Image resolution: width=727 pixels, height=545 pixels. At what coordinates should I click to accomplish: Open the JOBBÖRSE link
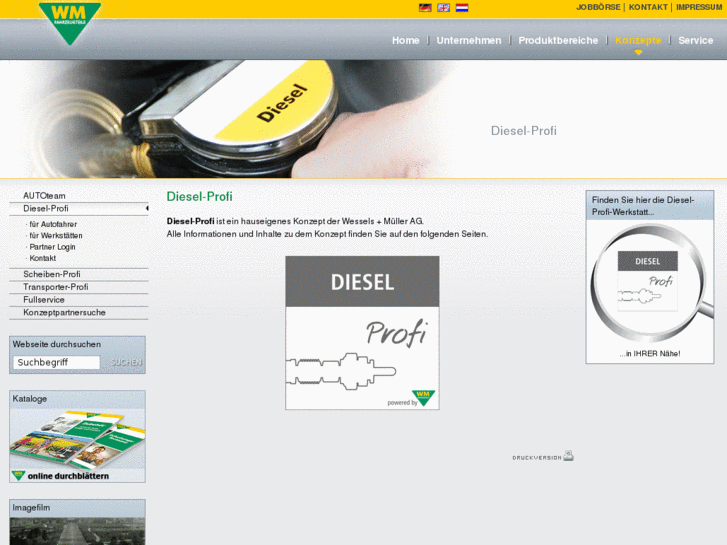pyautogui.click(x=598, y=7)
